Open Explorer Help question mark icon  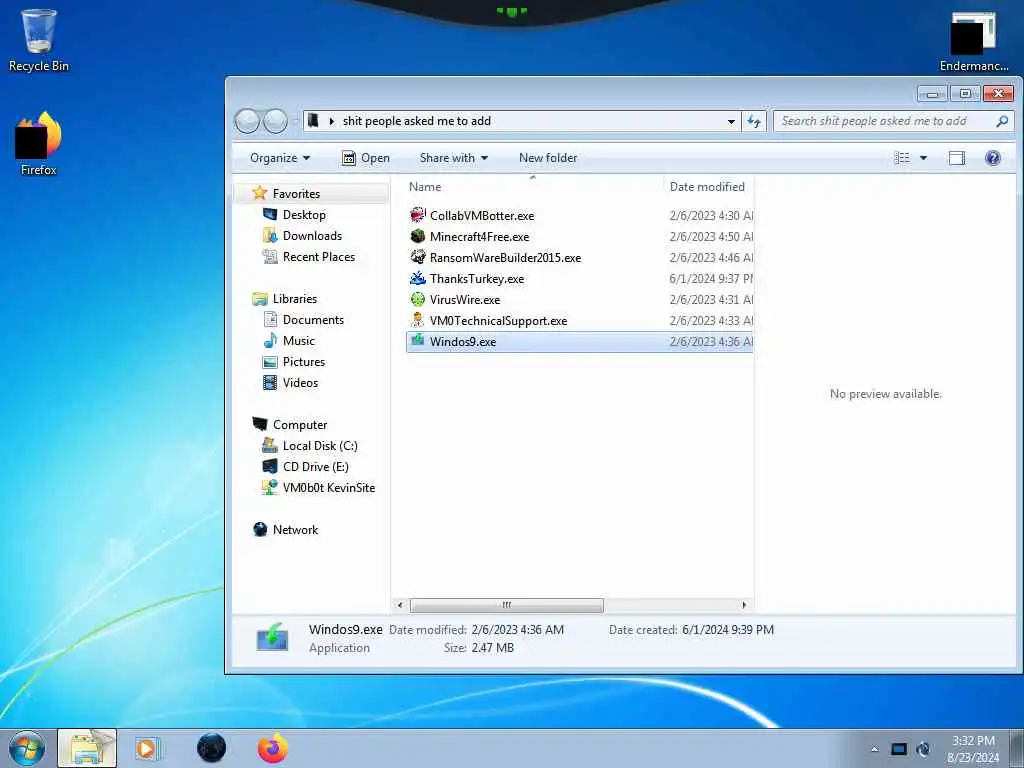point(993,158)
